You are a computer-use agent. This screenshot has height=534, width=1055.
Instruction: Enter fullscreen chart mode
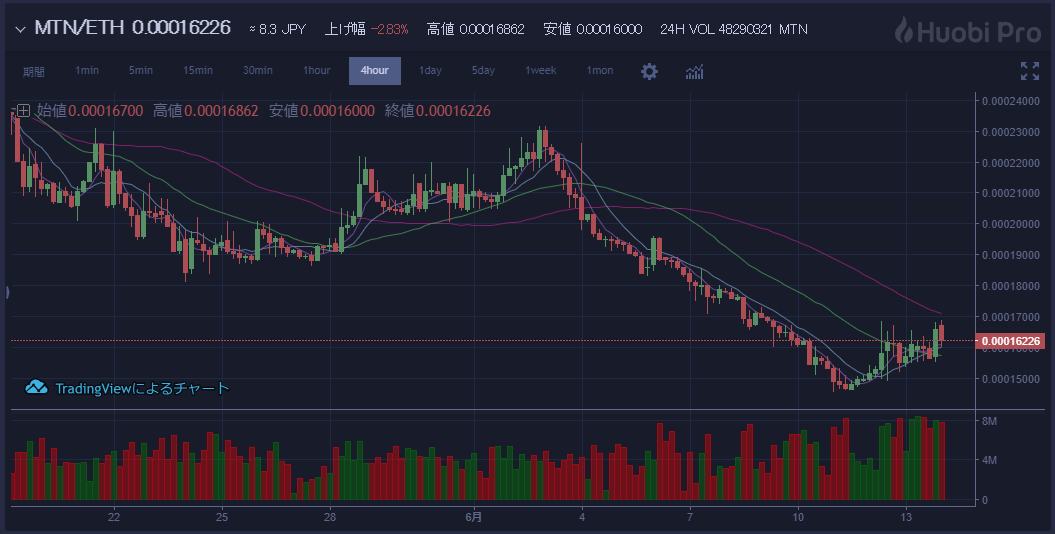[x=1029, y=71]
